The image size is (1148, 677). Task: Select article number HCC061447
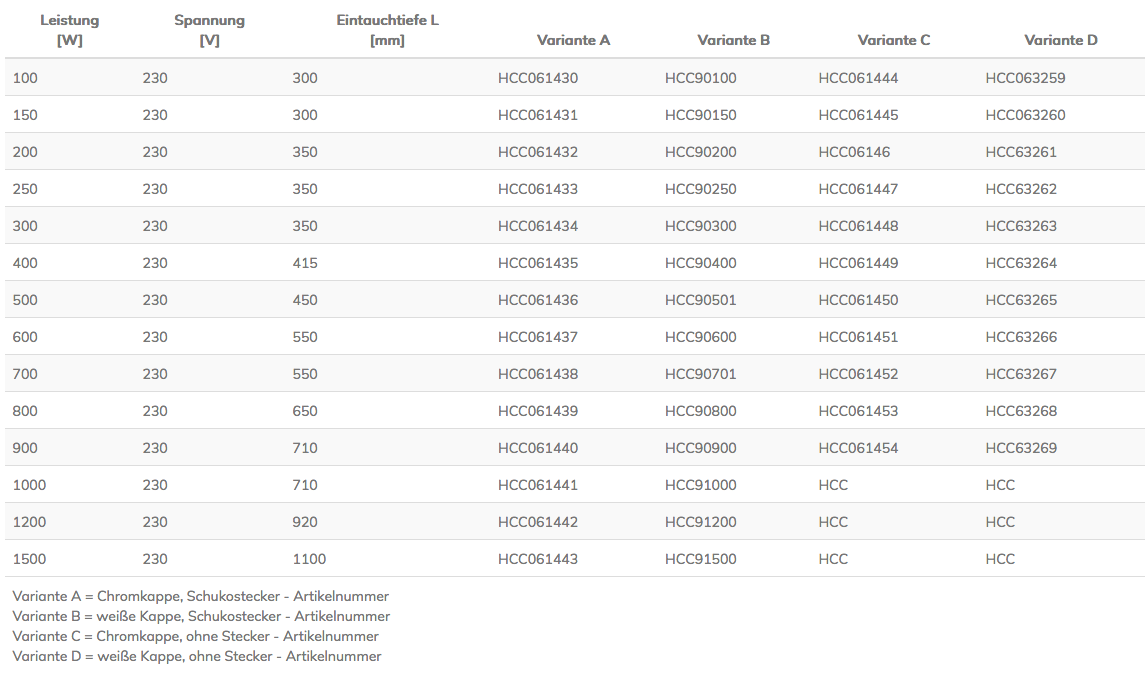tap(858, 189)
